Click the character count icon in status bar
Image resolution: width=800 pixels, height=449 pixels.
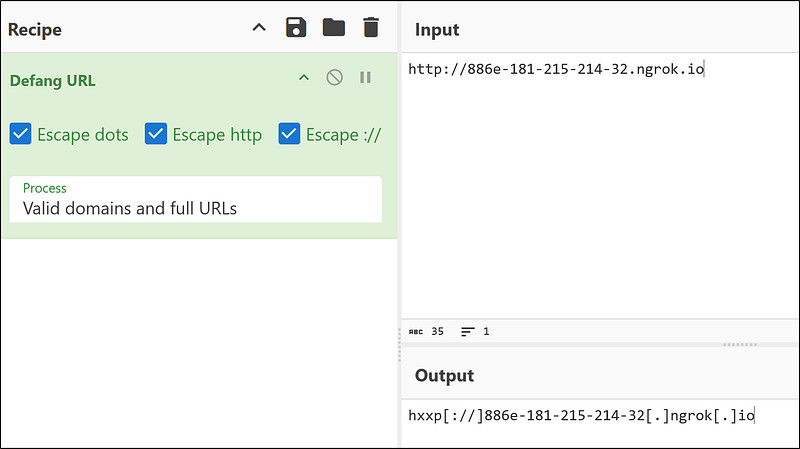tap(416, 331)
